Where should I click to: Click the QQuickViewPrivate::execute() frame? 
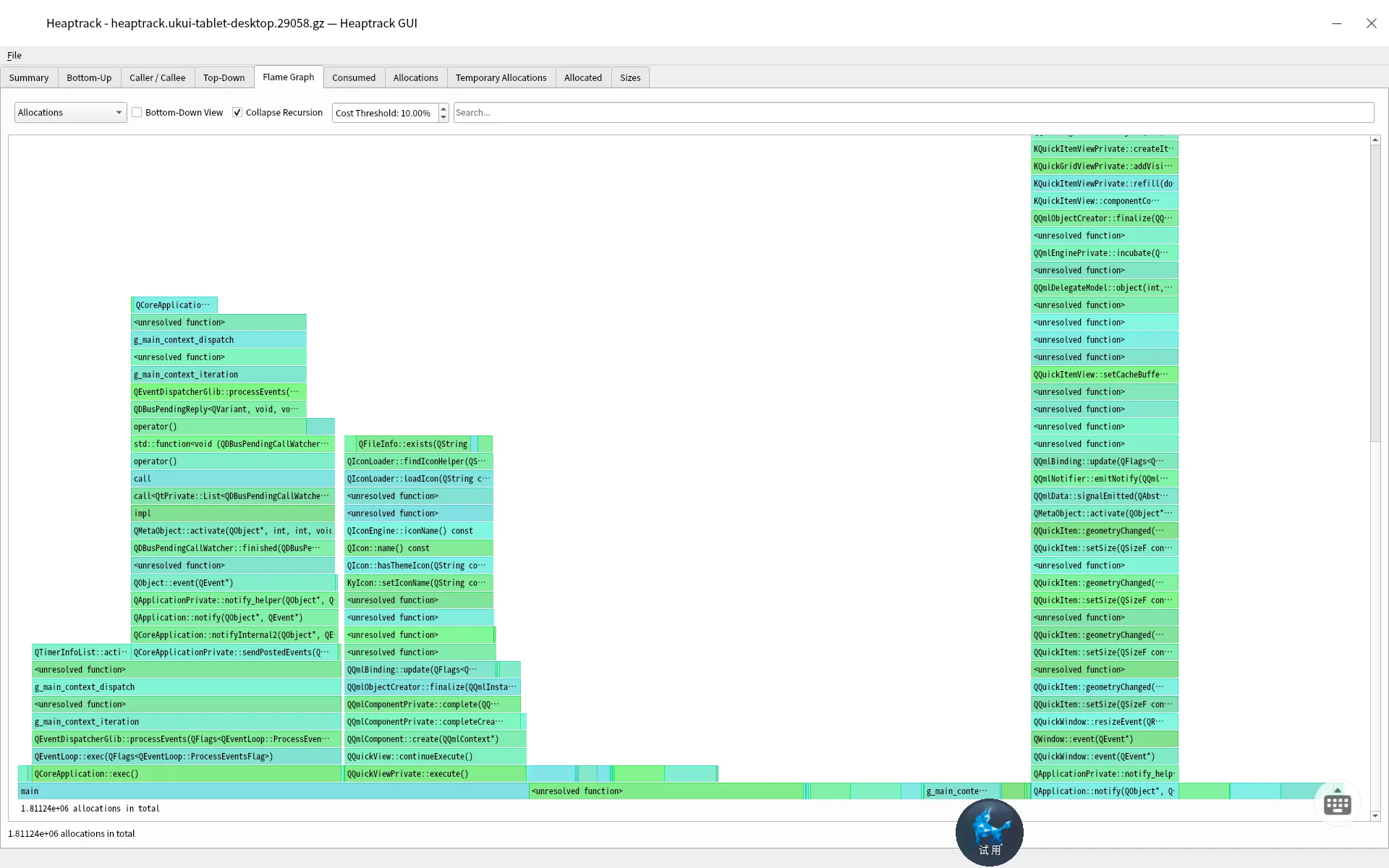pos(435,773)
